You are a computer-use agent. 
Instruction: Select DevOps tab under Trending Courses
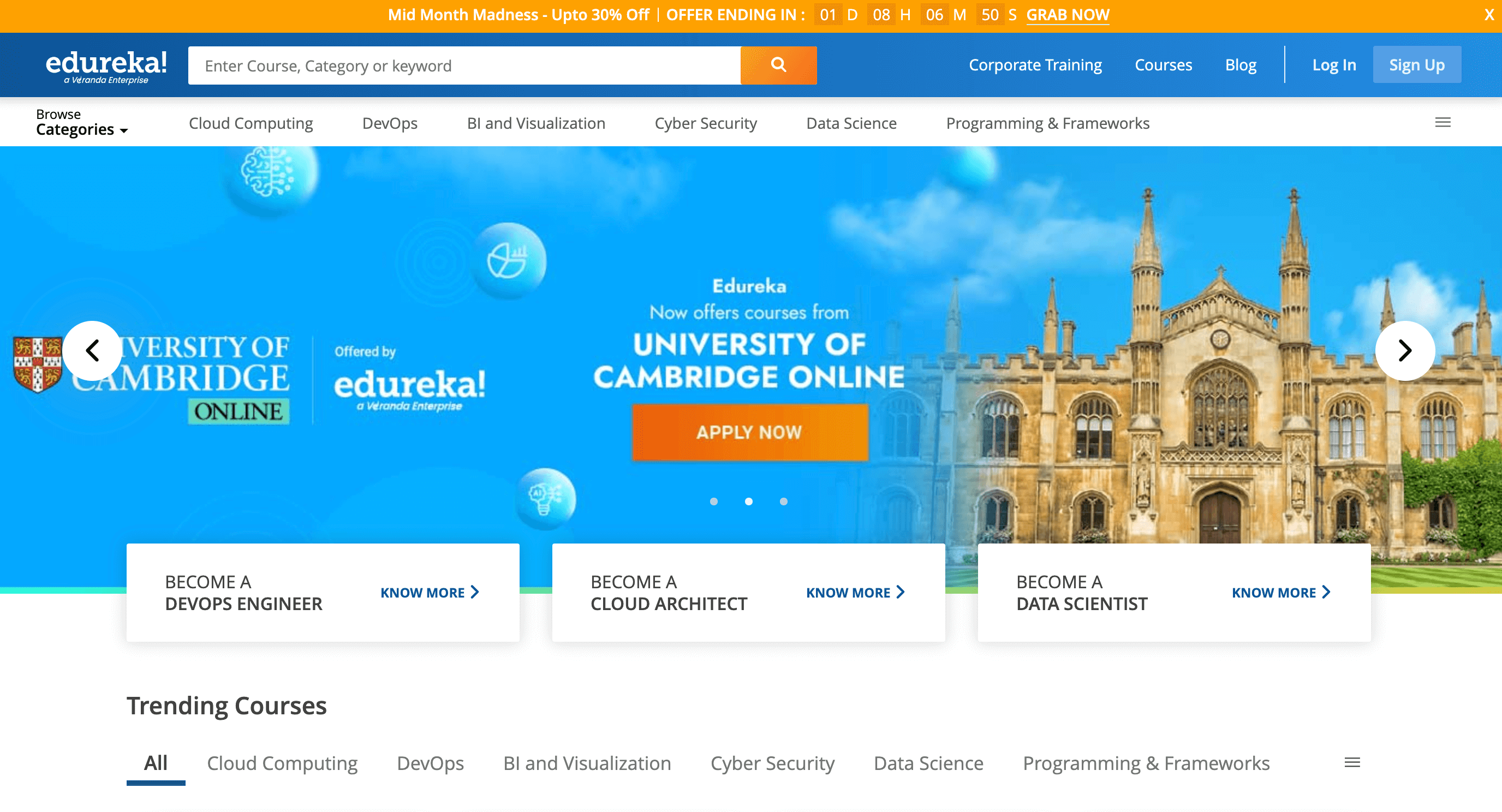pyautogui.click(x=430, y=763)
